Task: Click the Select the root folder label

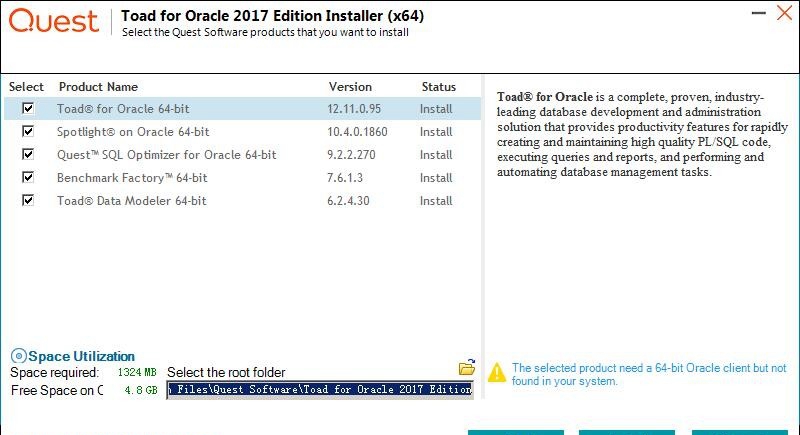Action: [226, 372]
